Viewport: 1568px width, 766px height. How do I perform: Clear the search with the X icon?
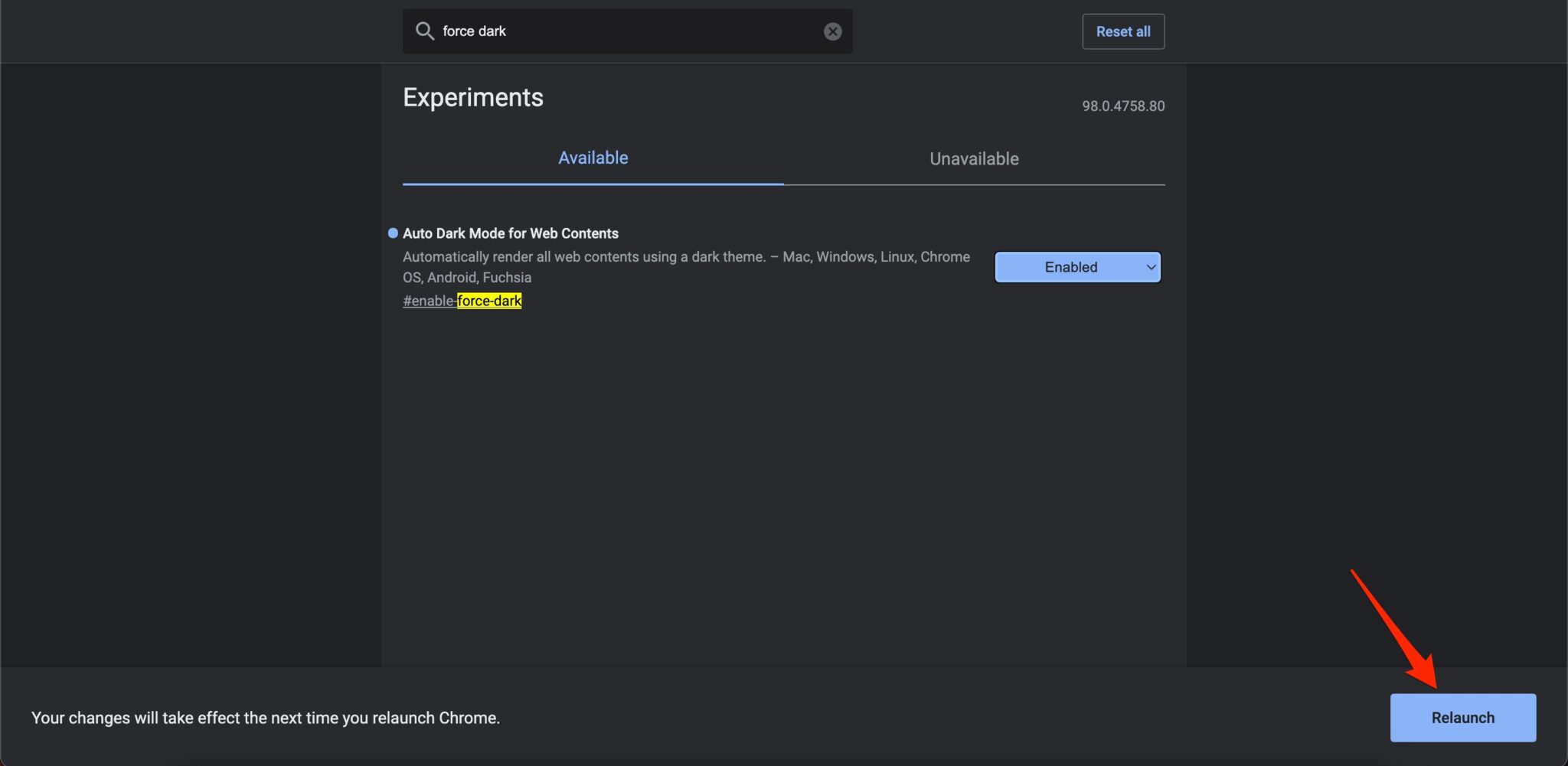(x=831, y=31)
